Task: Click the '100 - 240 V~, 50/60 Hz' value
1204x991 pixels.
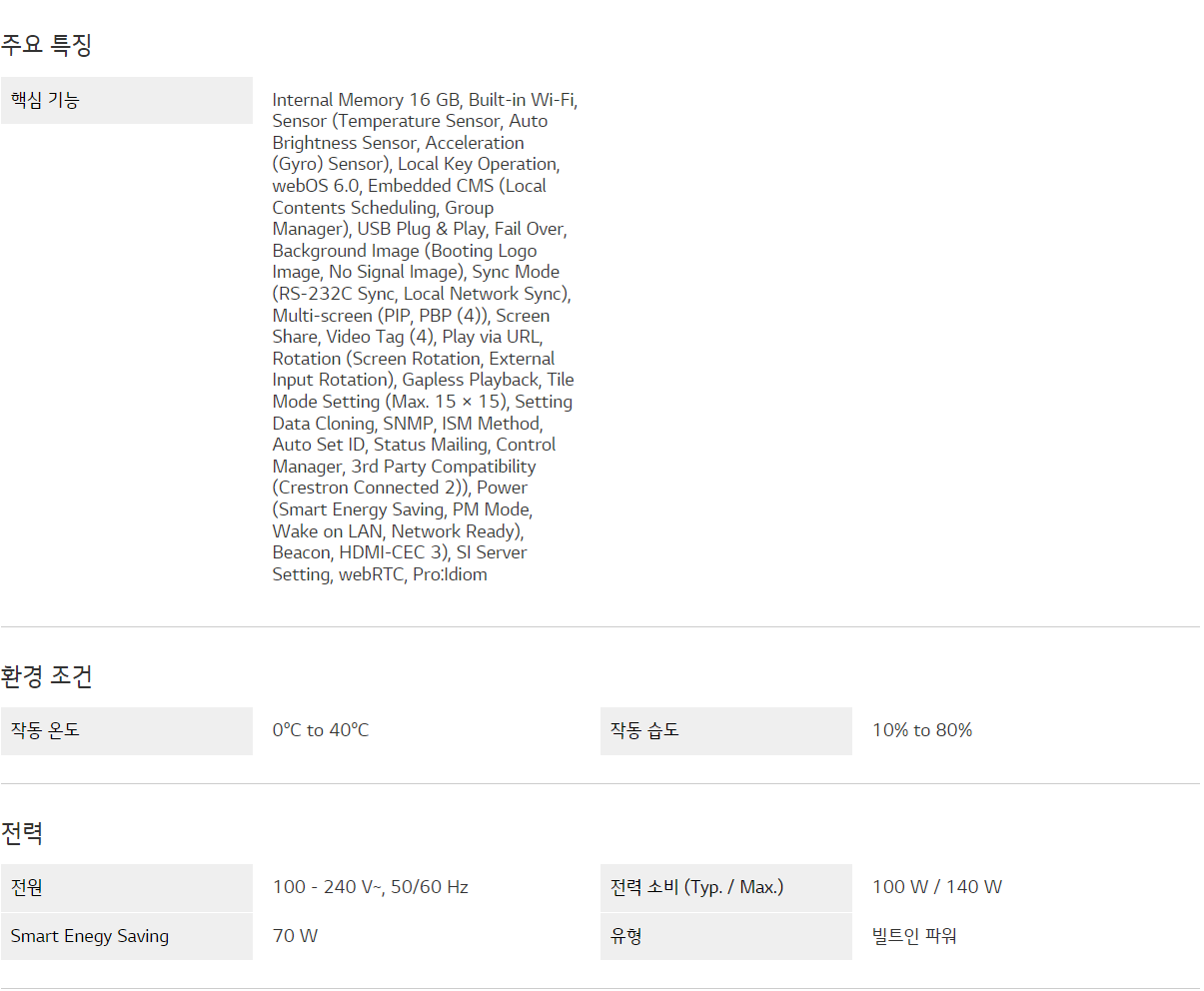Action: [x=371, y=887]
